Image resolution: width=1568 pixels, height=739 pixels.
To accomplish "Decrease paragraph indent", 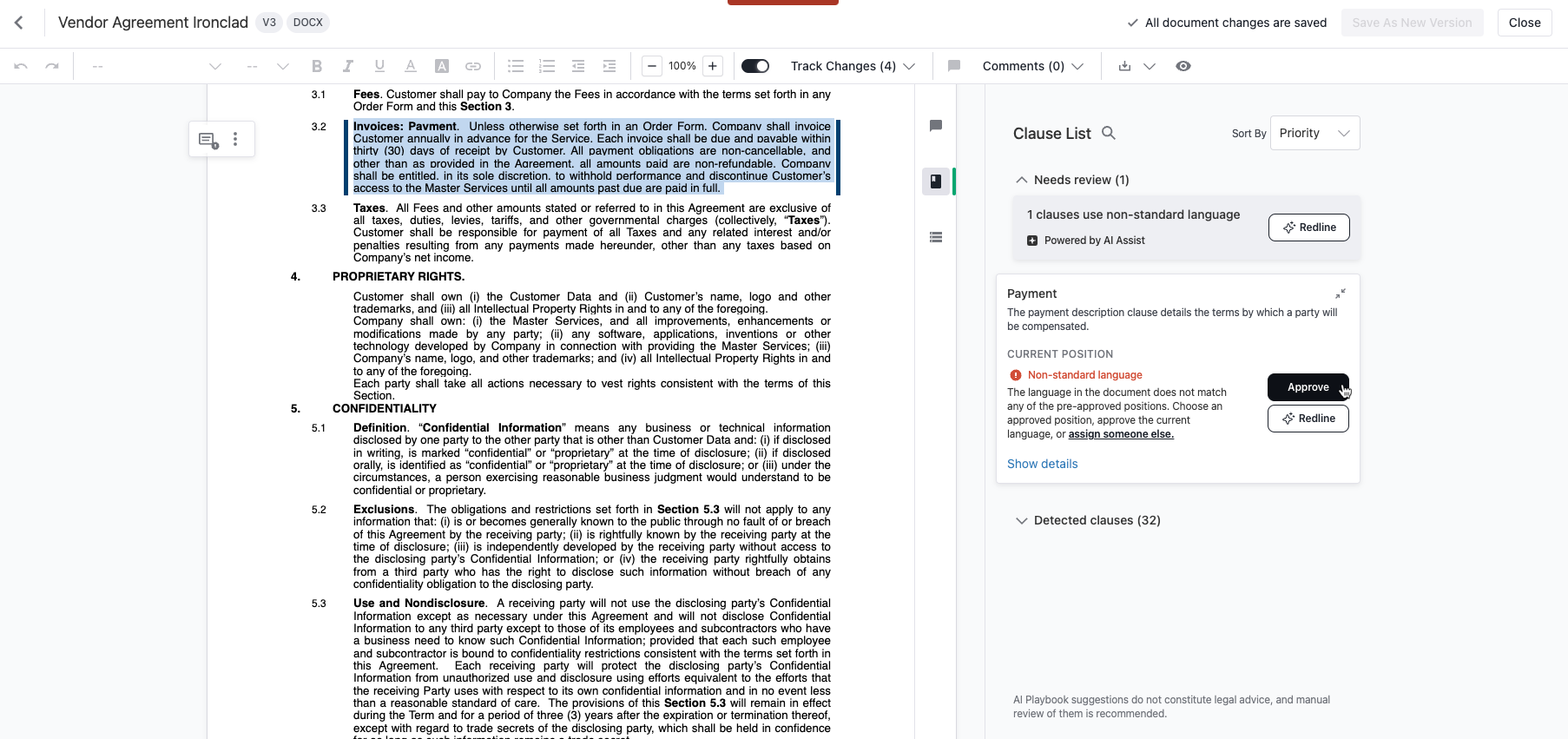I will pos(578,66).
